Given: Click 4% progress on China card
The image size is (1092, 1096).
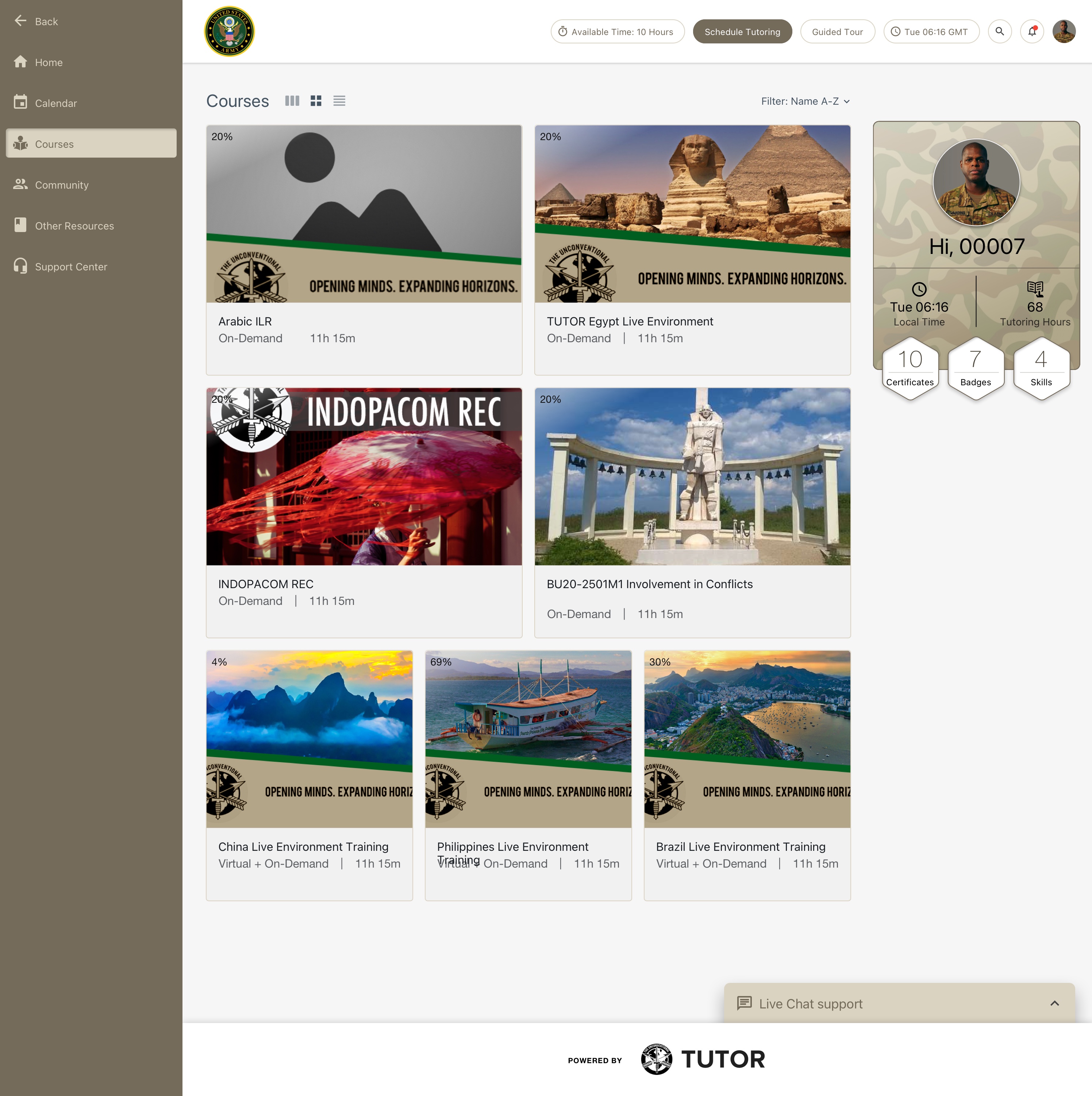Looking at the screenshot, I should tap(219, 662).
